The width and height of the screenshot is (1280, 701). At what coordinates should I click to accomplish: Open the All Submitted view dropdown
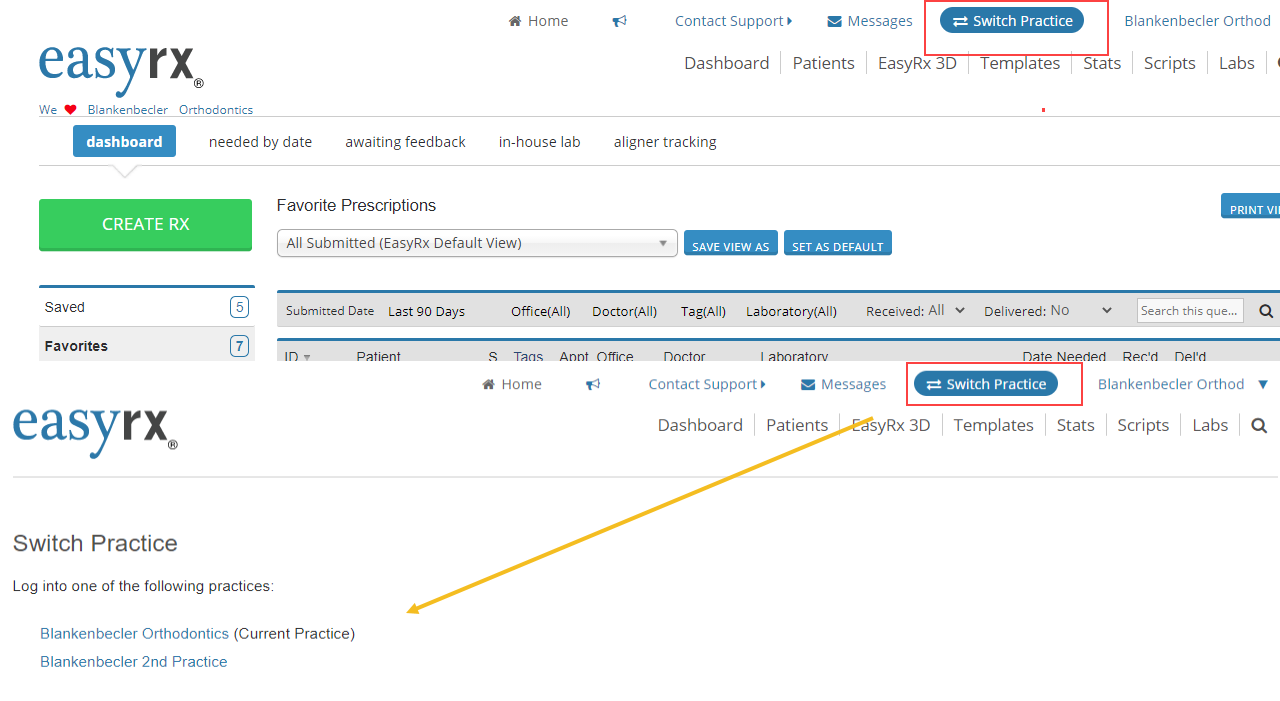click(477, 243)
